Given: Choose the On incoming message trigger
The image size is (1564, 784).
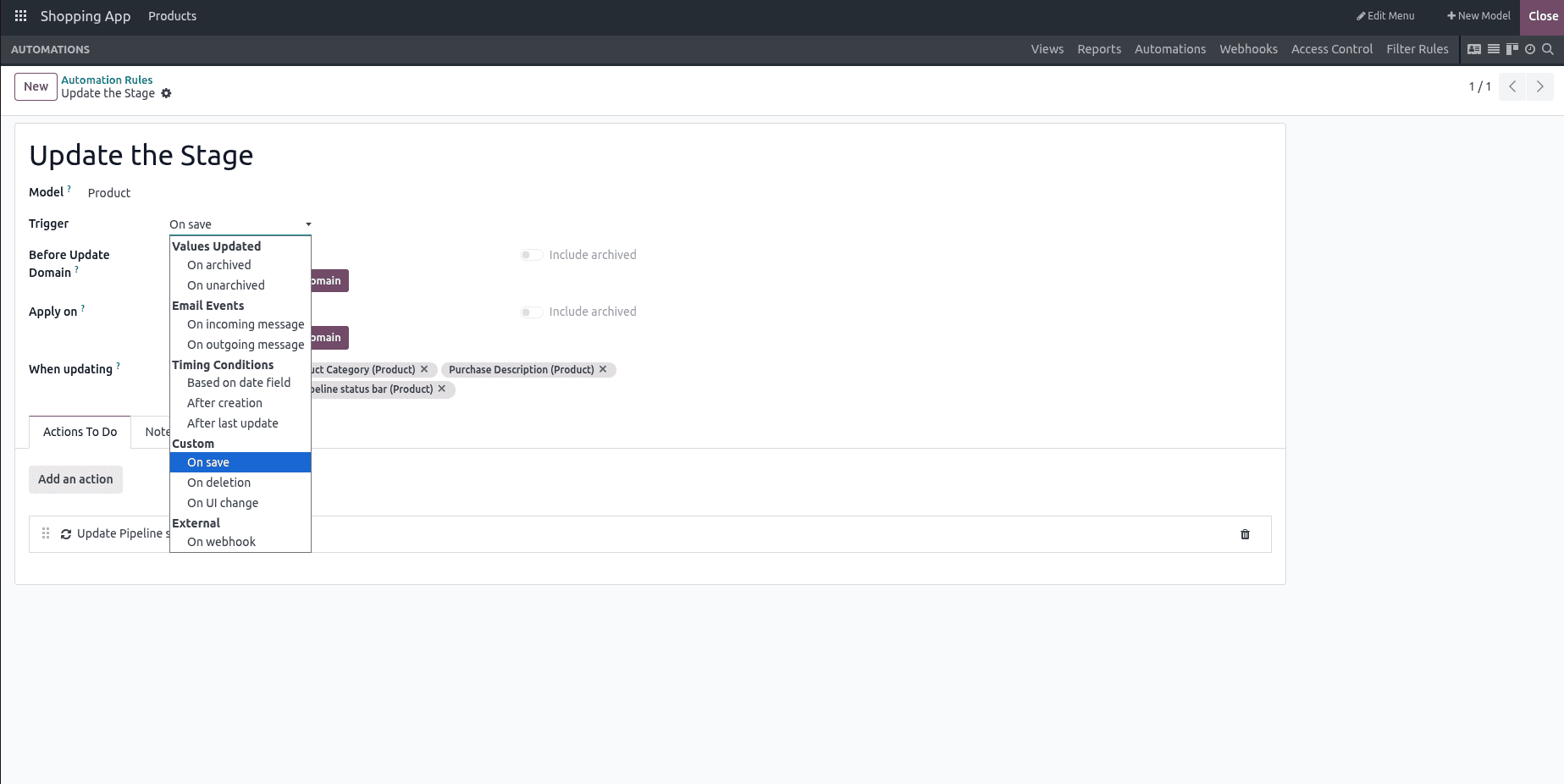Looking at the screenshot, I should click(240, 324).
